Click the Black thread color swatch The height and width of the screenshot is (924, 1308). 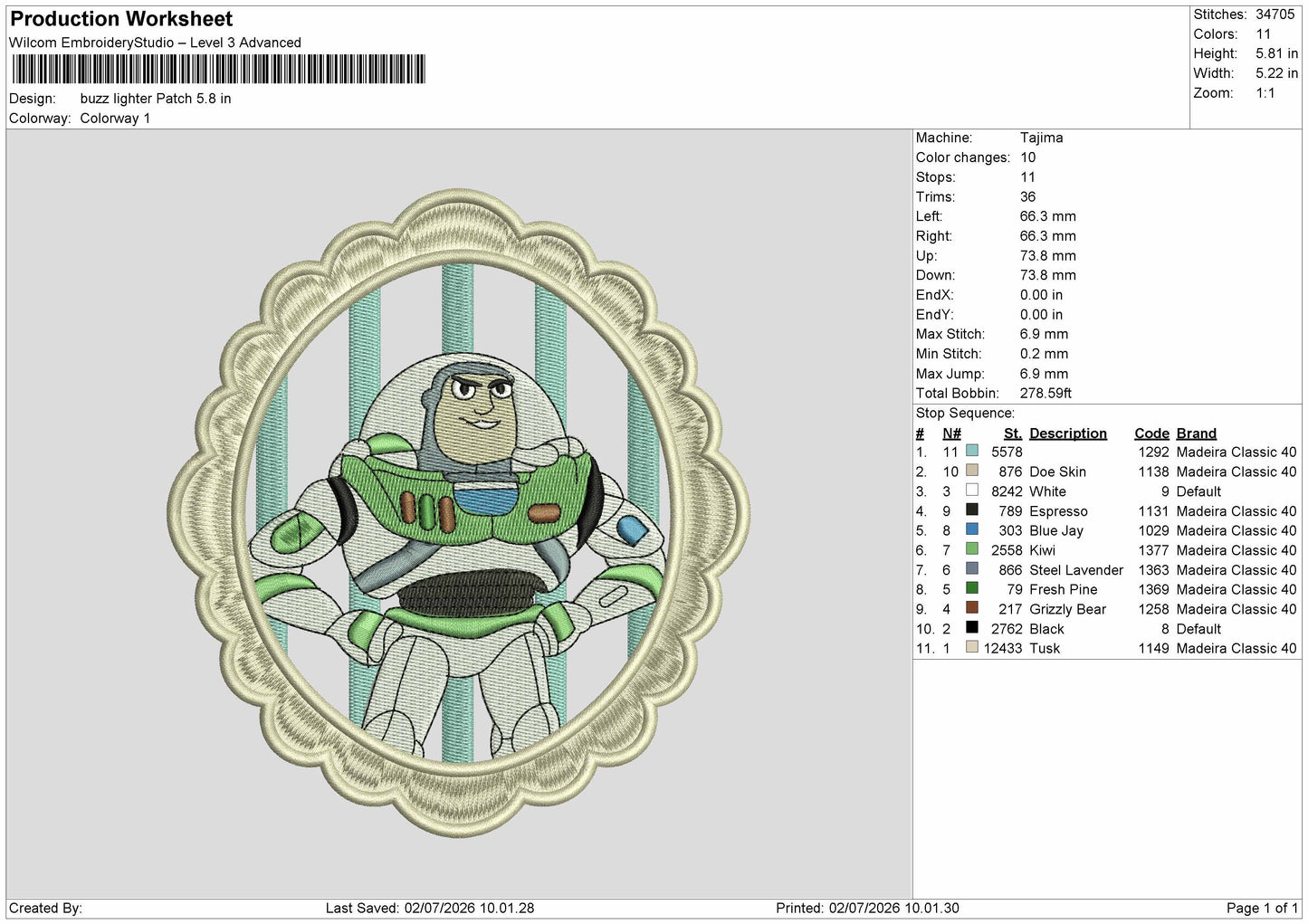pos(972,627)
